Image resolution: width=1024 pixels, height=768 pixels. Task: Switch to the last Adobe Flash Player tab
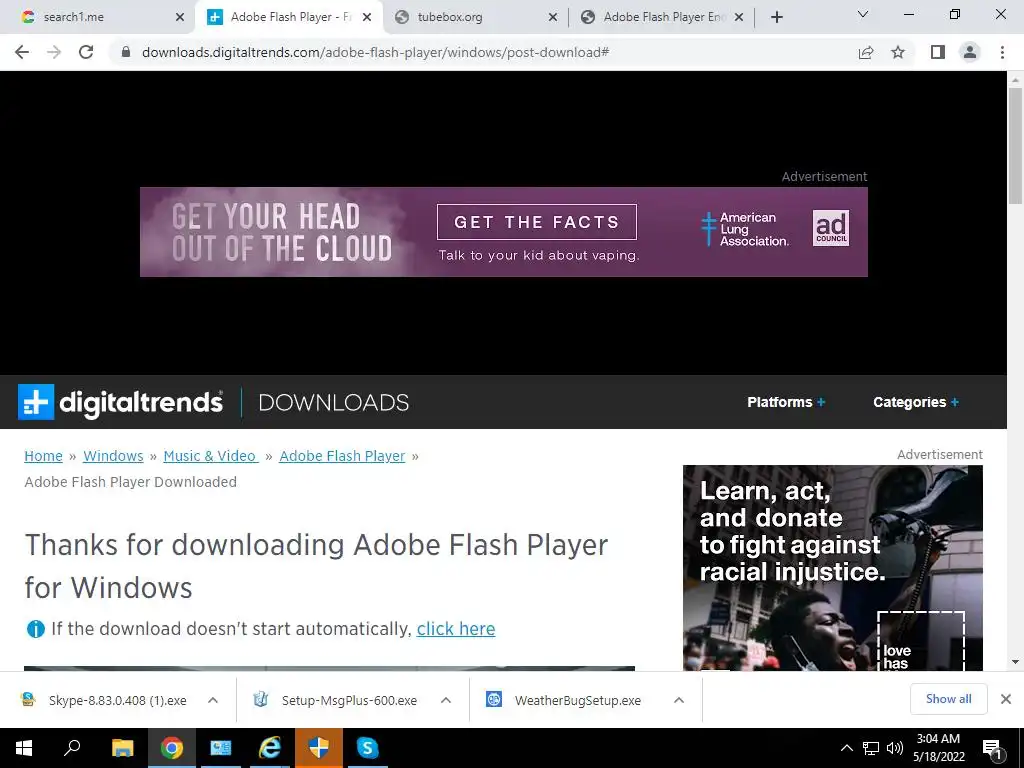[x=665, y=17]
